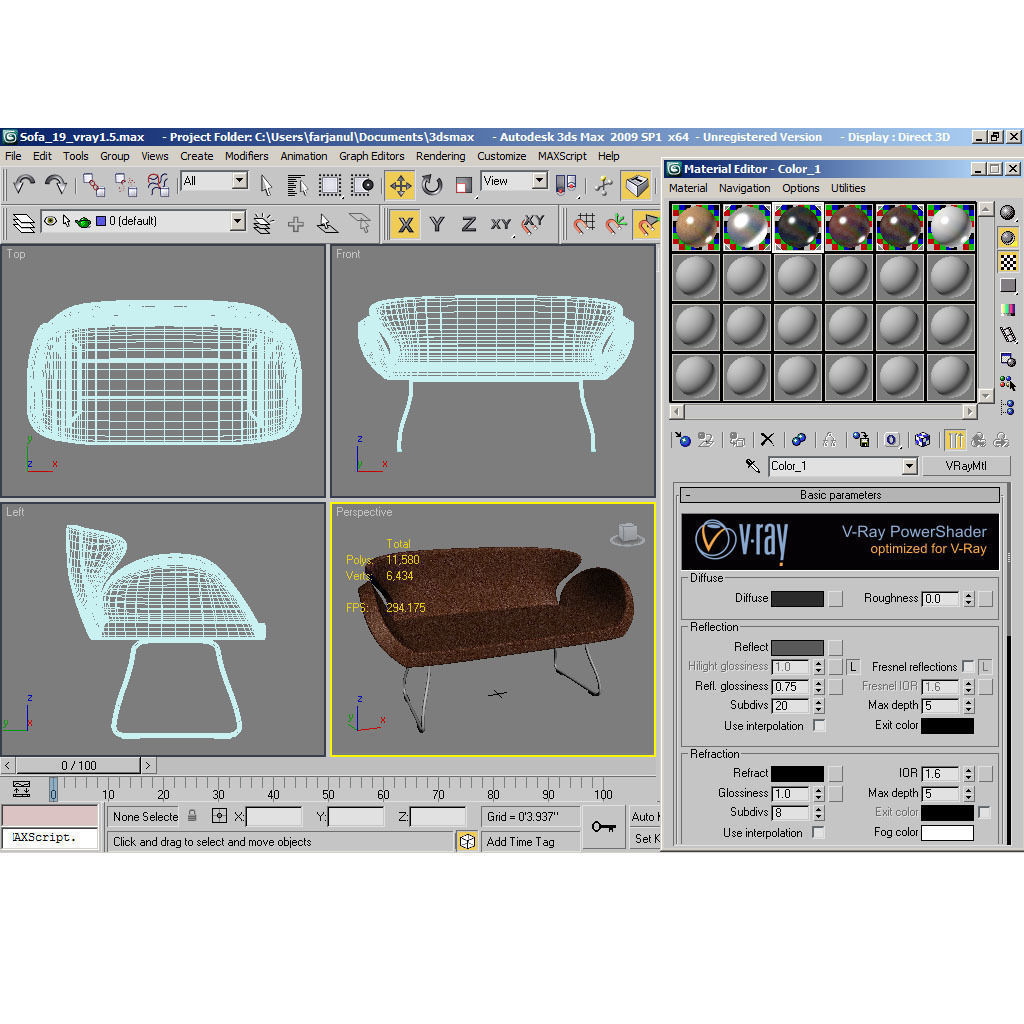1024x1024 pixels.
Task: Select the Select and Link tool
Action: 94,185
